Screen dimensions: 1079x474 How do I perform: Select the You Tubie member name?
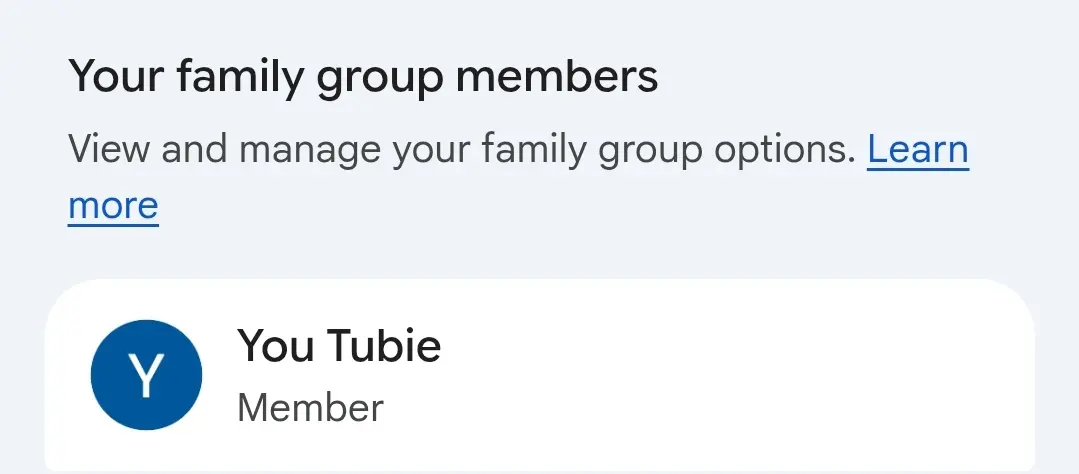(x=339, y=345)
